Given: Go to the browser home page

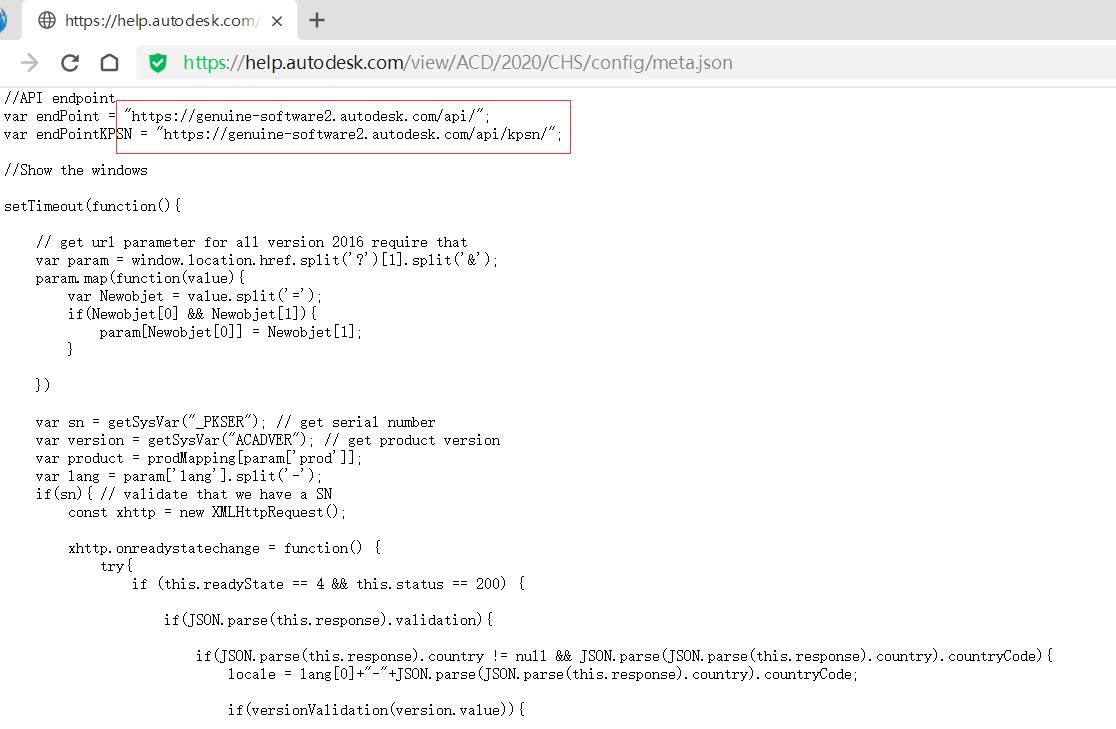Looking at the screenshot, I should coord(109,63).
